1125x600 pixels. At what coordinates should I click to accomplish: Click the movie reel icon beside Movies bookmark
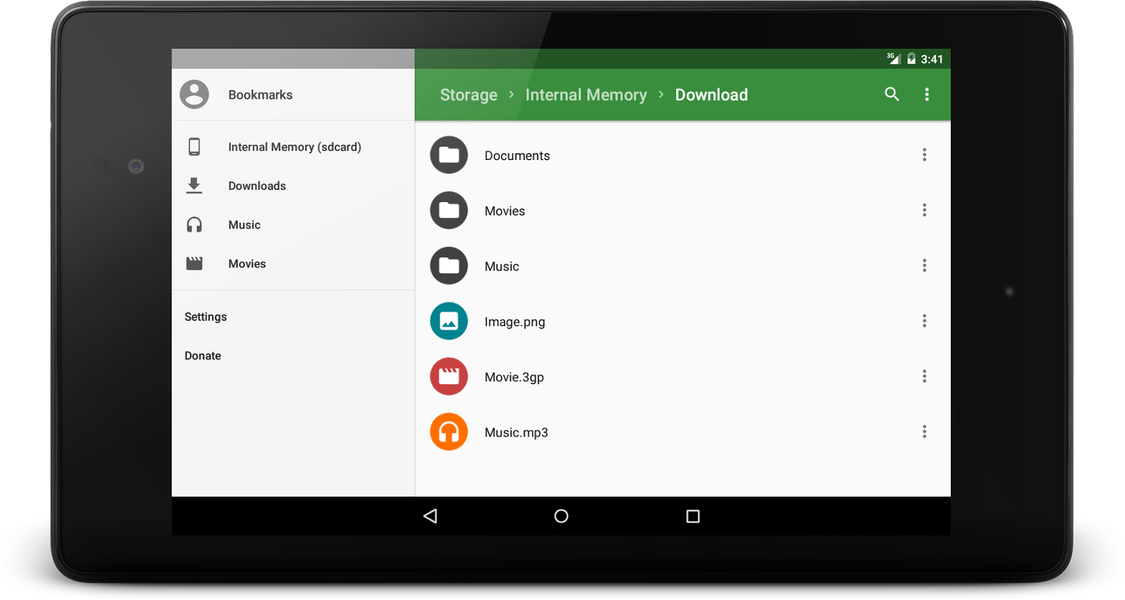tap(194, 263)
